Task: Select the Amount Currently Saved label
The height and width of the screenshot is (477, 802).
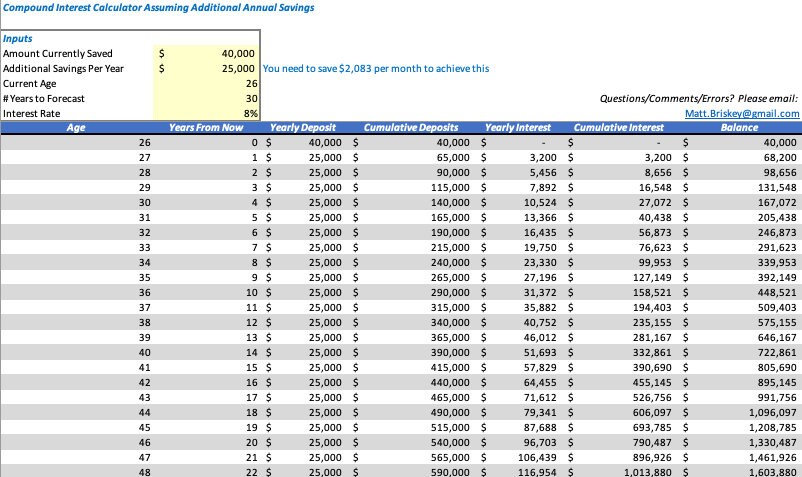Action: [57, 54]
